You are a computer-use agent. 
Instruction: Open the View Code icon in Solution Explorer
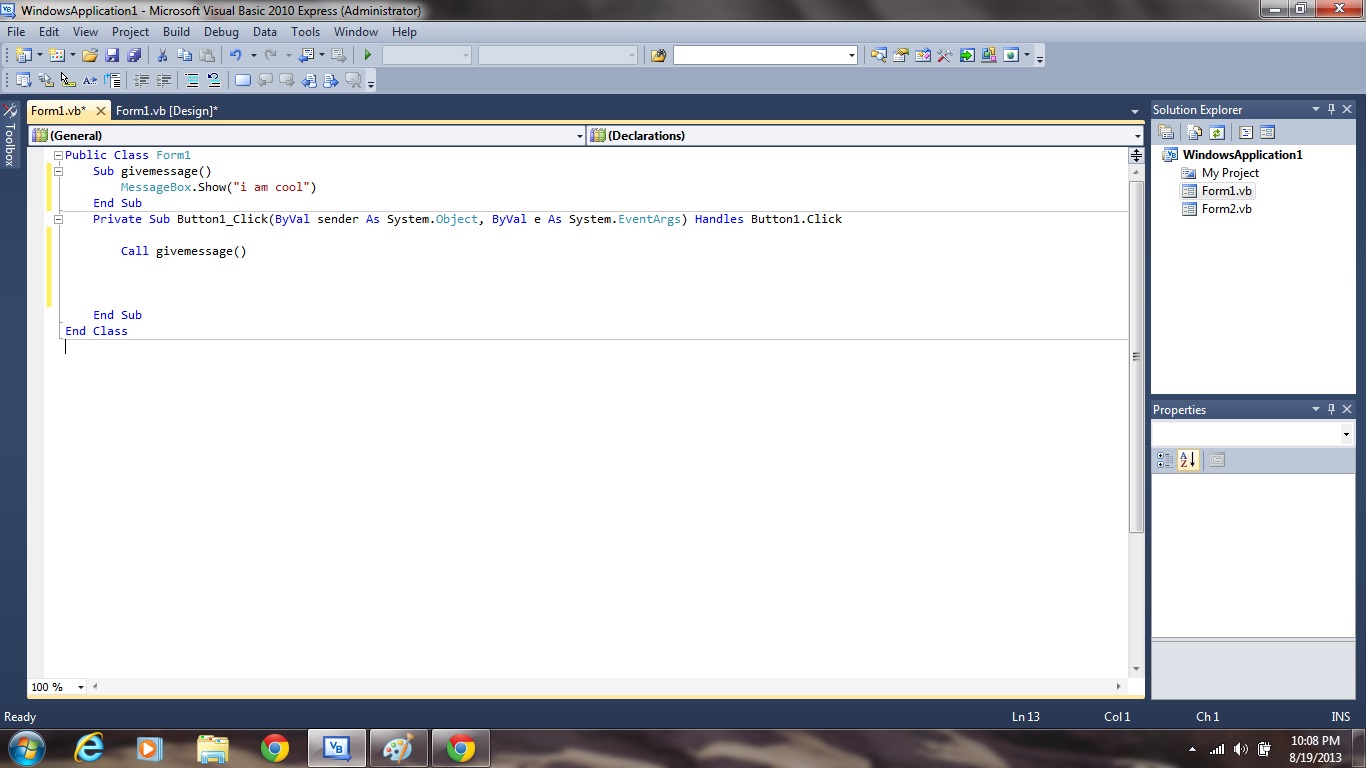(x=1245, y=131)
